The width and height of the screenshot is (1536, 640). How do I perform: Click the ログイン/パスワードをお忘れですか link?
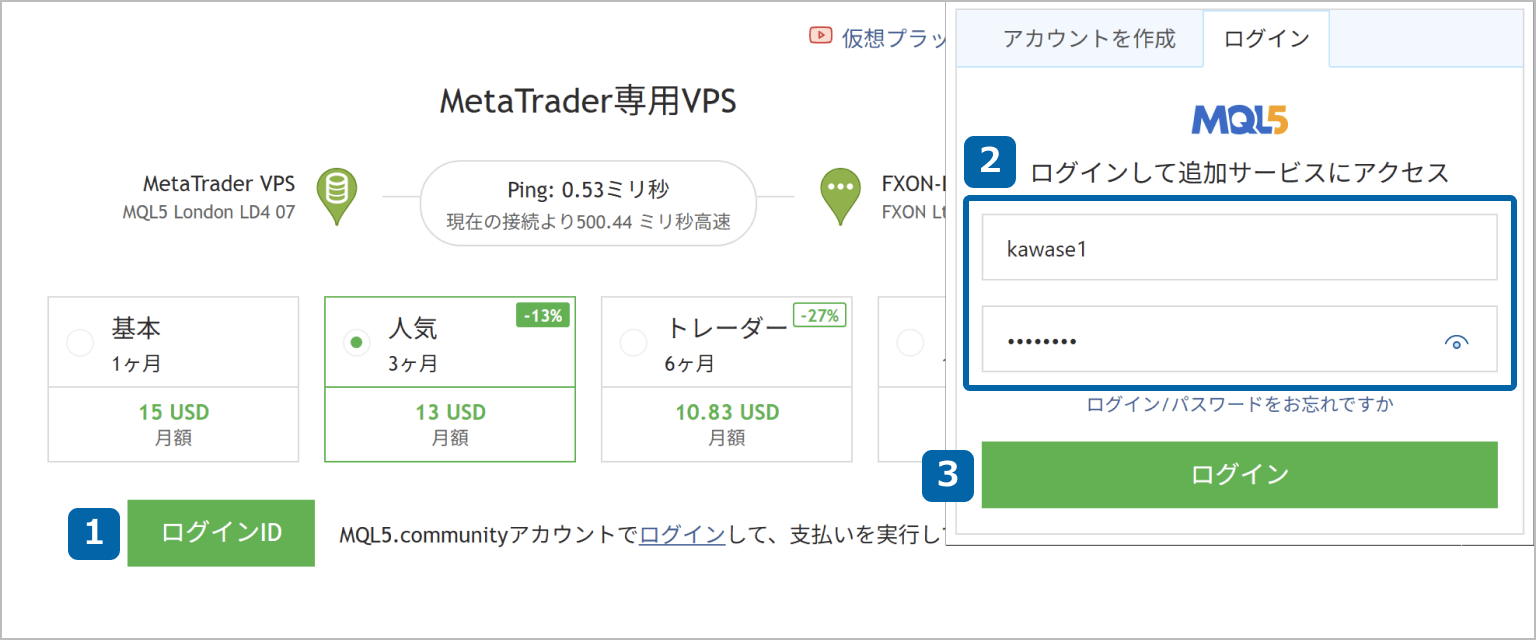1239,402
